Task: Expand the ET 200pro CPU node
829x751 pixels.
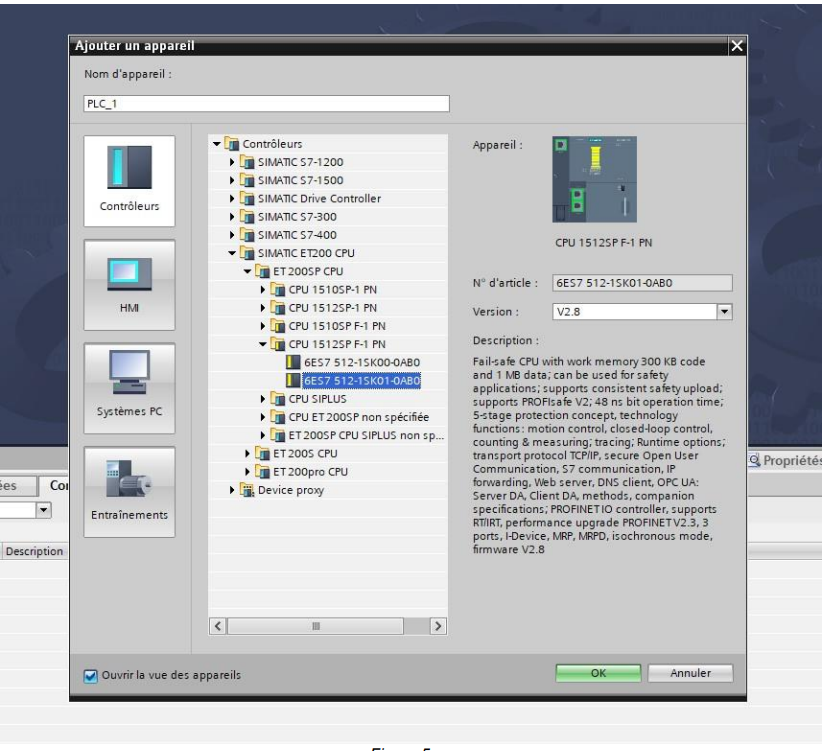Action: click(247, 472)
